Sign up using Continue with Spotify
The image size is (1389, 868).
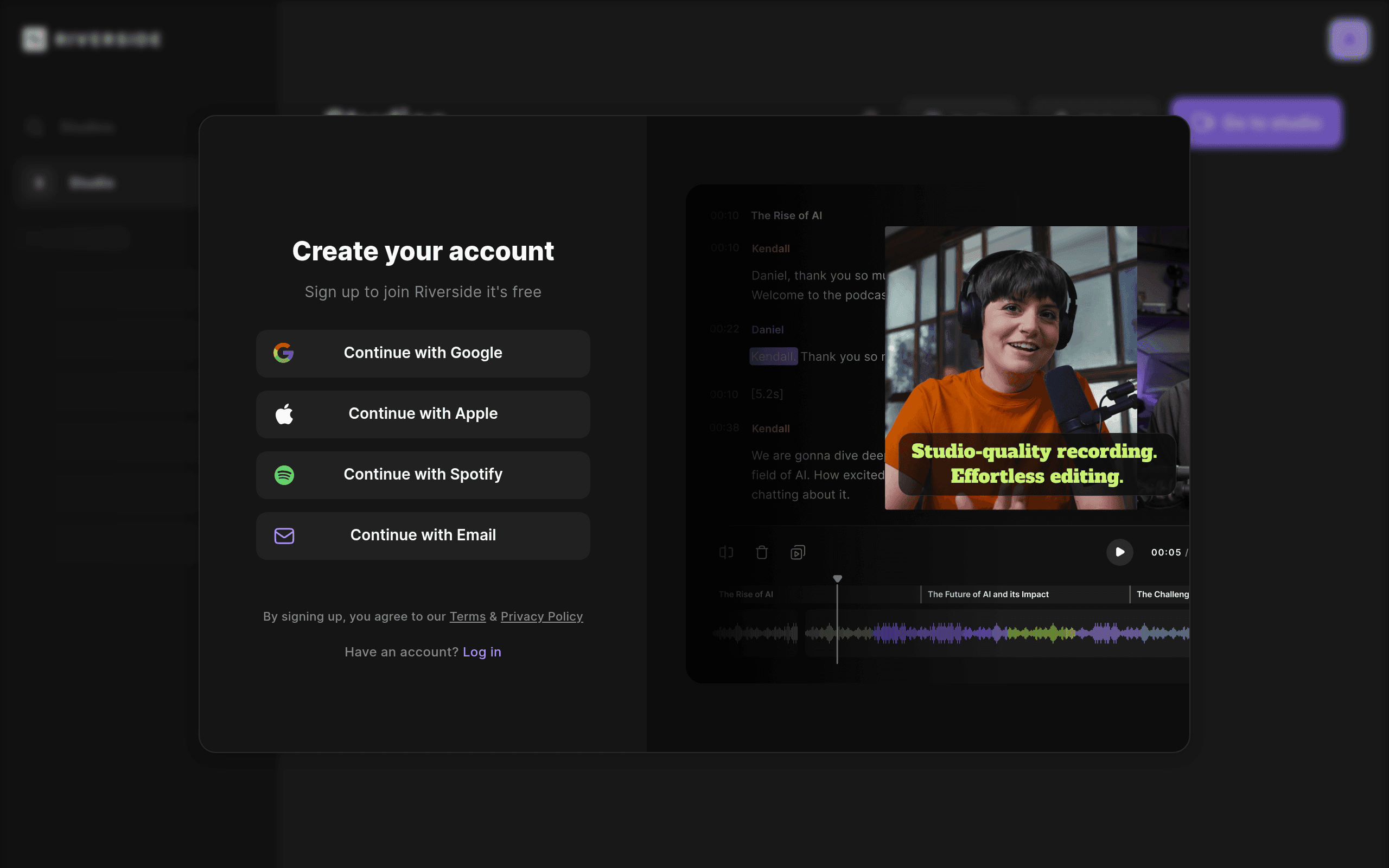click(423, 475)
